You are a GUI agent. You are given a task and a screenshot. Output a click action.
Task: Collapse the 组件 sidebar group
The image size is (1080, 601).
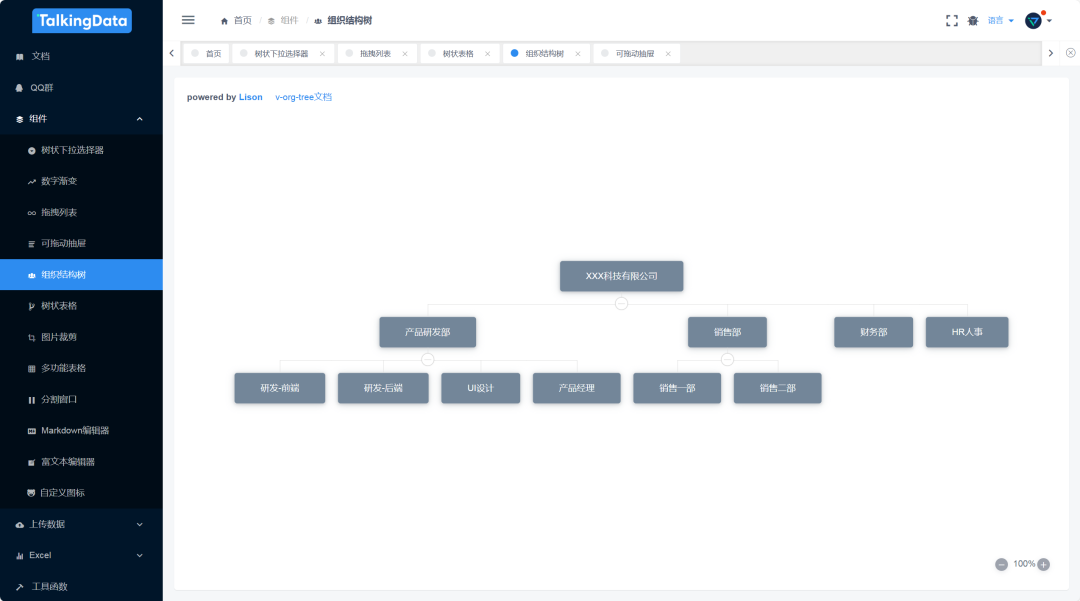tap(81, 118)
